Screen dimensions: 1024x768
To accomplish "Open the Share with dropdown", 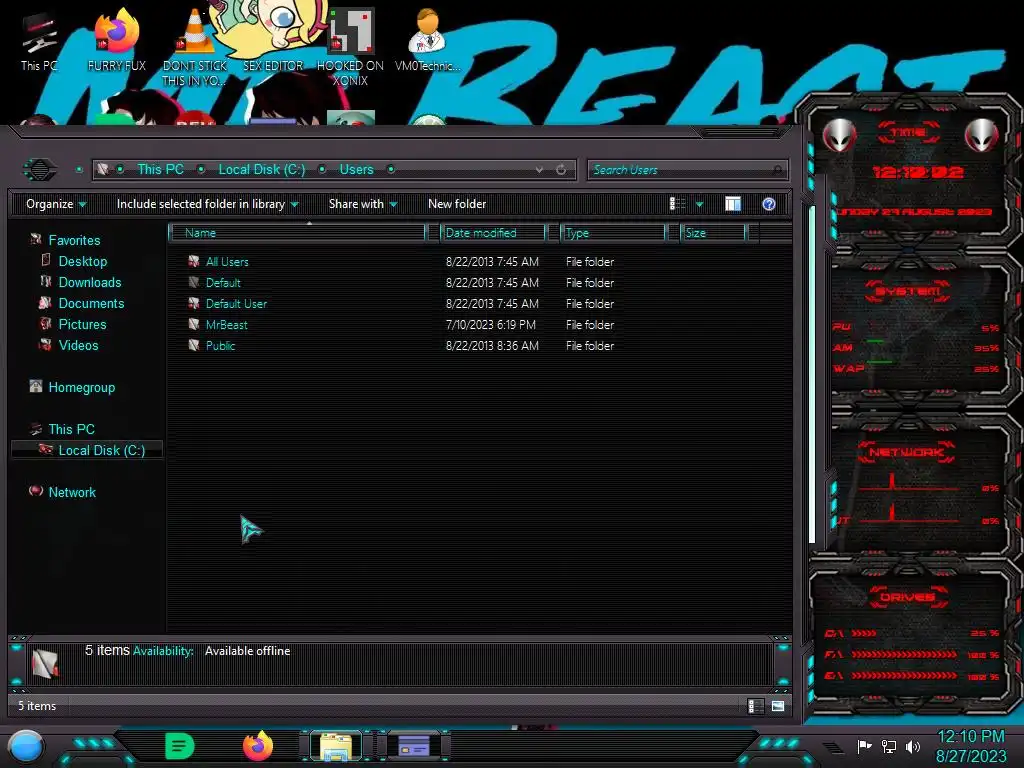I will point(362,204).
